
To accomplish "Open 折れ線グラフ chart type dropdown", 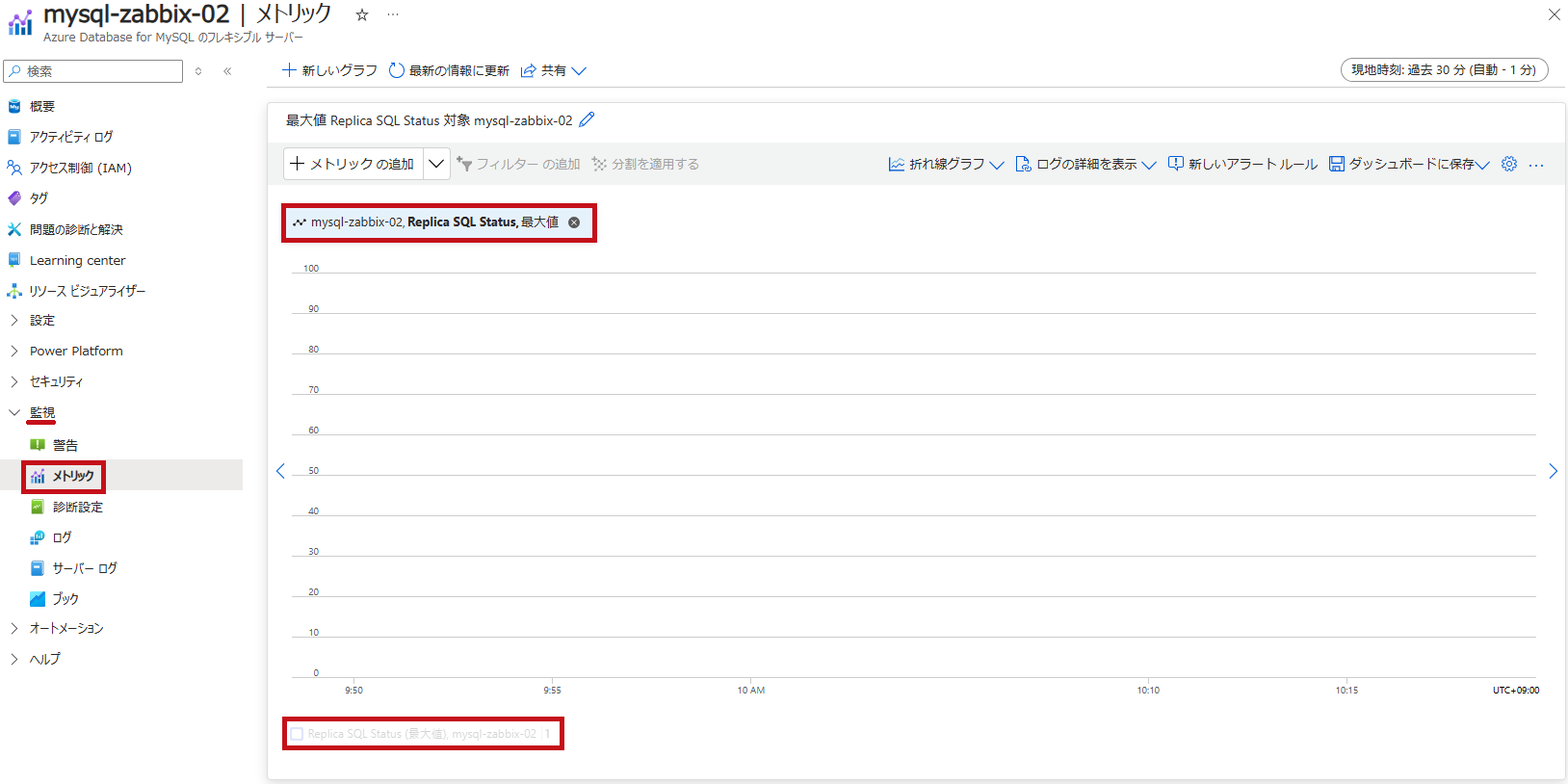I will 946,164.
